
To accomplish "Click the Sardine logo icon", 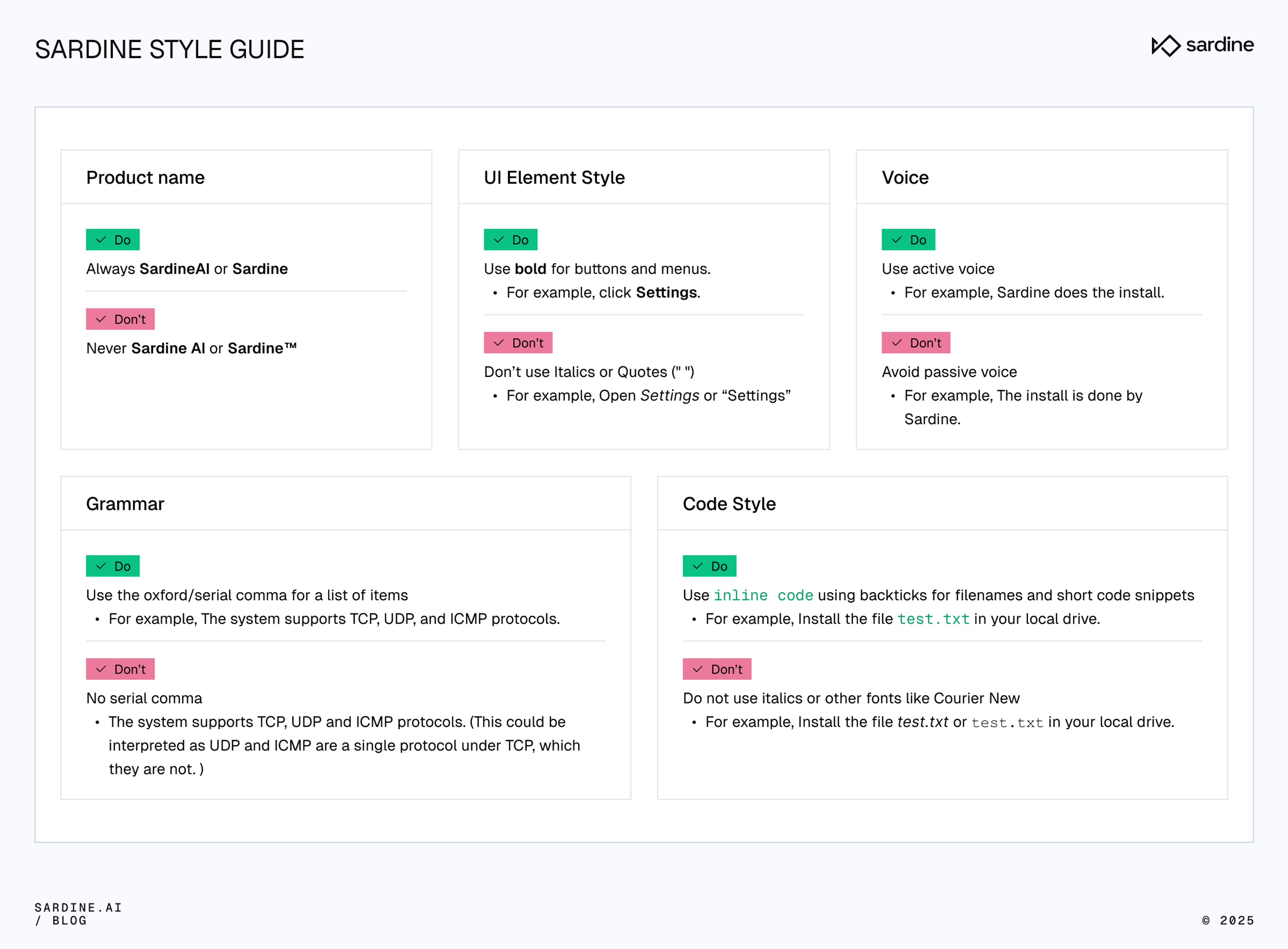I will 1165,46.
